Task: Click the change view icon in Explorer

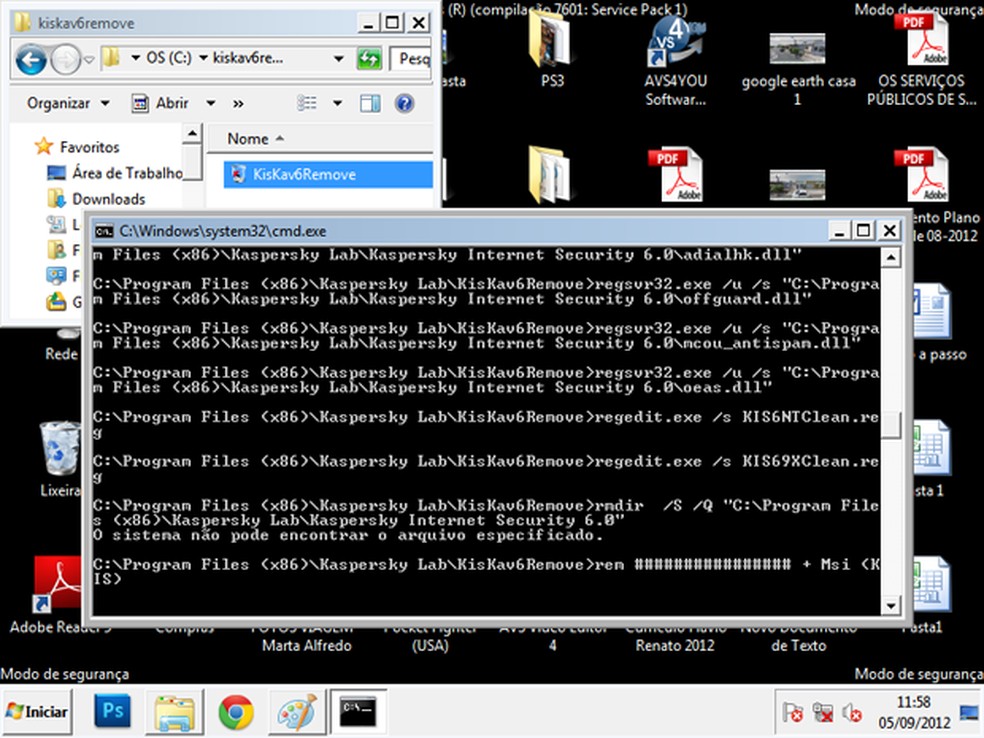Action: click(307, 103)
